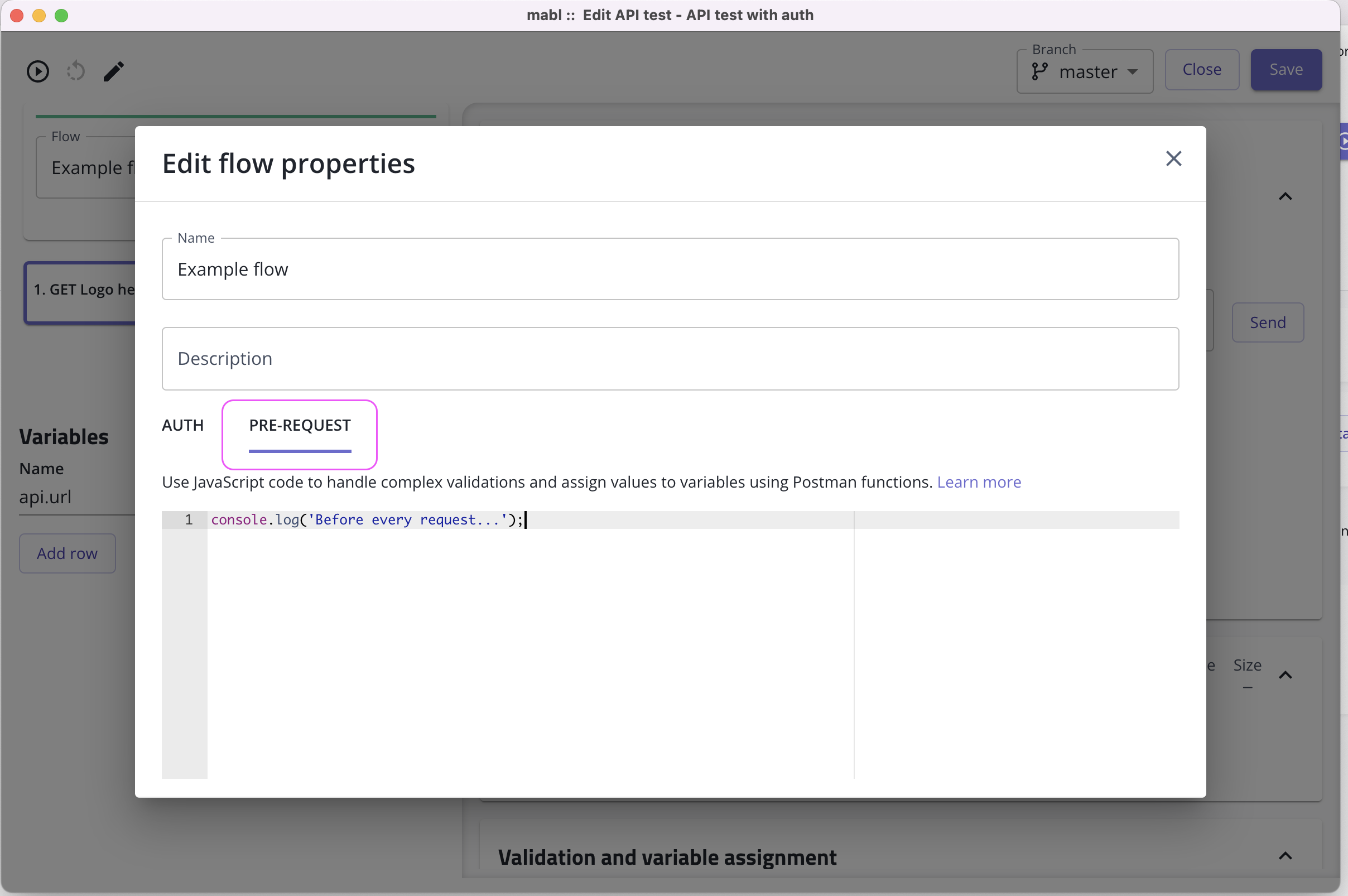Collapse the top request section chevron
Image resolution: width=1348 pixels, height=896 pixels.
click(x=1284, y=196)
